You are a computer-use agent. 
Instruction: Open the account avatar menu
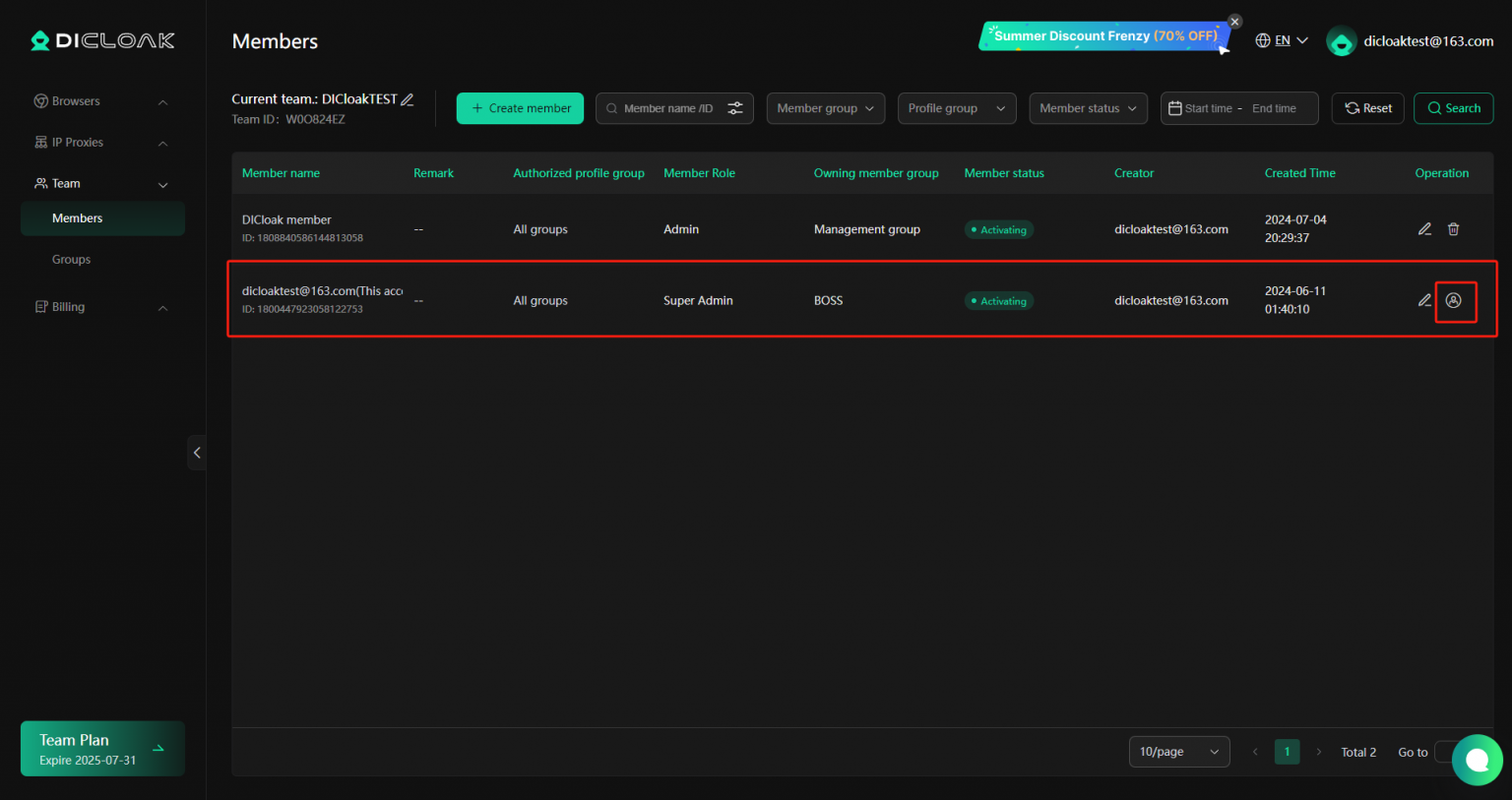click(x=1341, y=41)
